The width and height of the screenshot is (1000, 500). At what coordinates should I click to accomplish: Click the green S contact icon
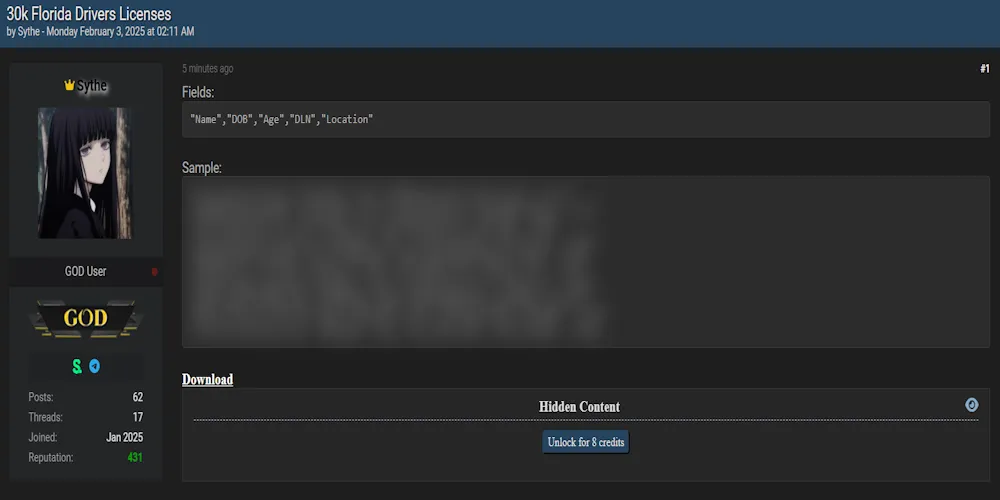tap(77, 366)
